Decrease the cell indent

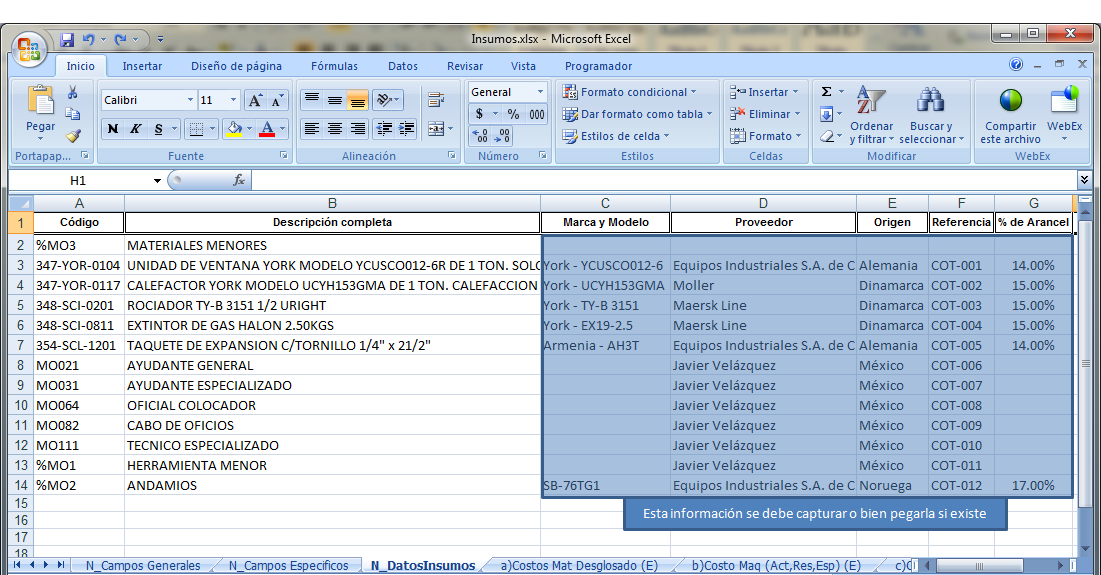384,128
